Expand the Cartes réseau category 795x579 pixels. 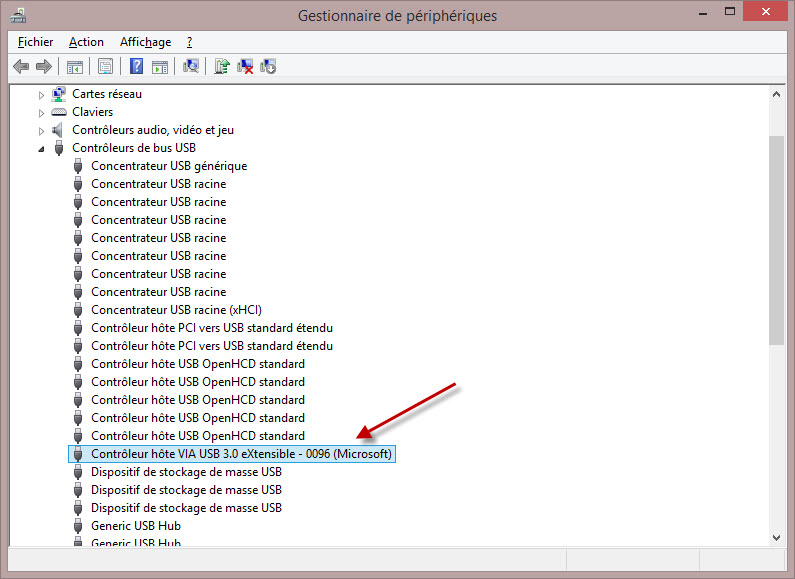[42, 94]
